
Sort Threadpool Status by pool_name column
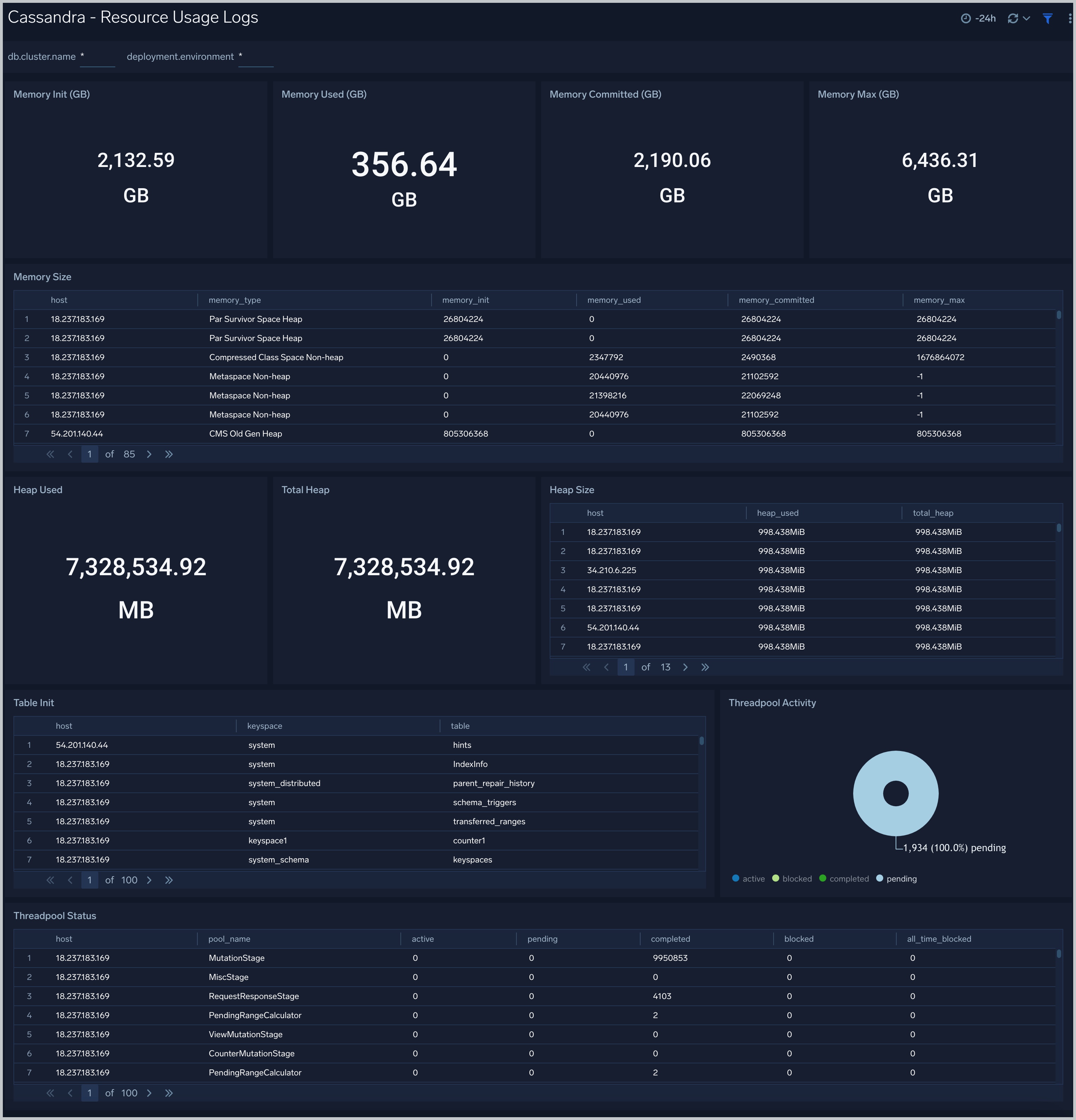(x=229, y=939)
